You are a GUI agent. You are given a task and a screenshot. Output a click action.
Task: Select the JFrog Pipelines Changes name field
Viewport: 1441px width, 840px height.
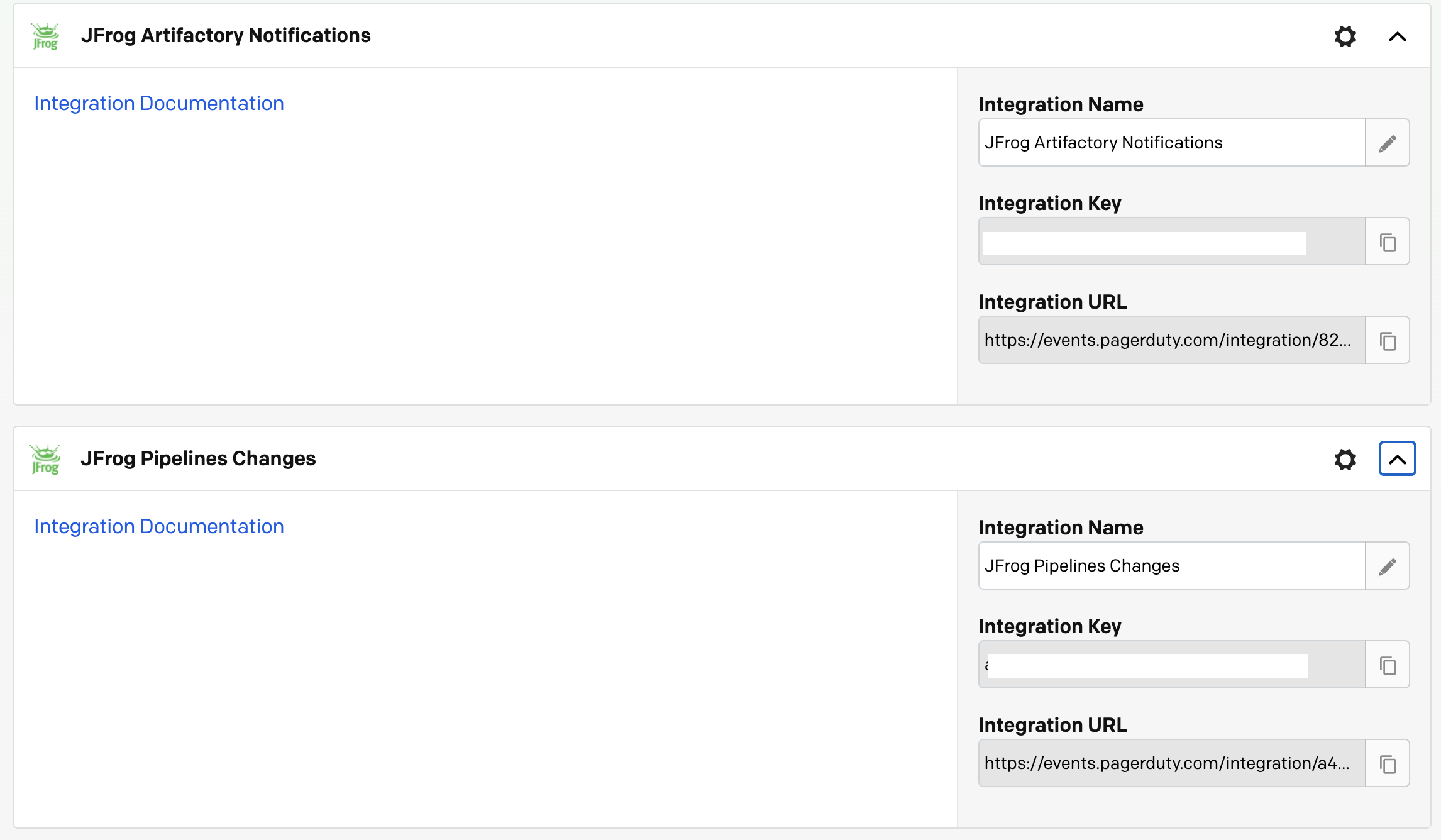[1172, 566]
